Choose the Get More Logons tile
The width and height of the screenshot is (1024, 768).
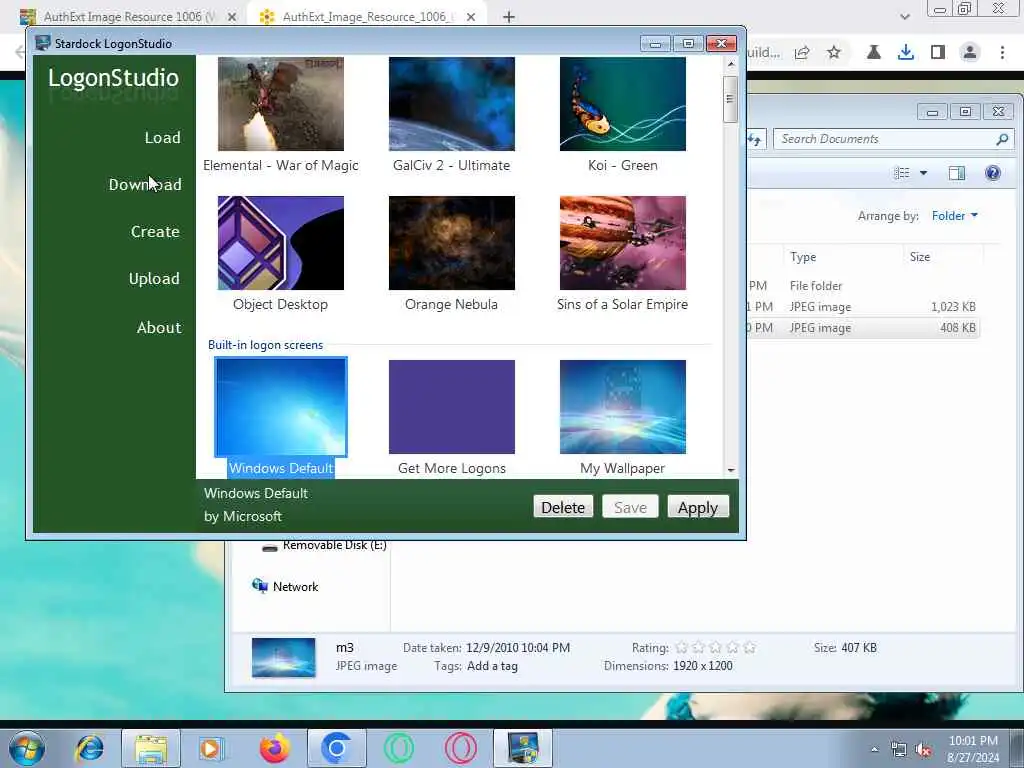(452, 407)
